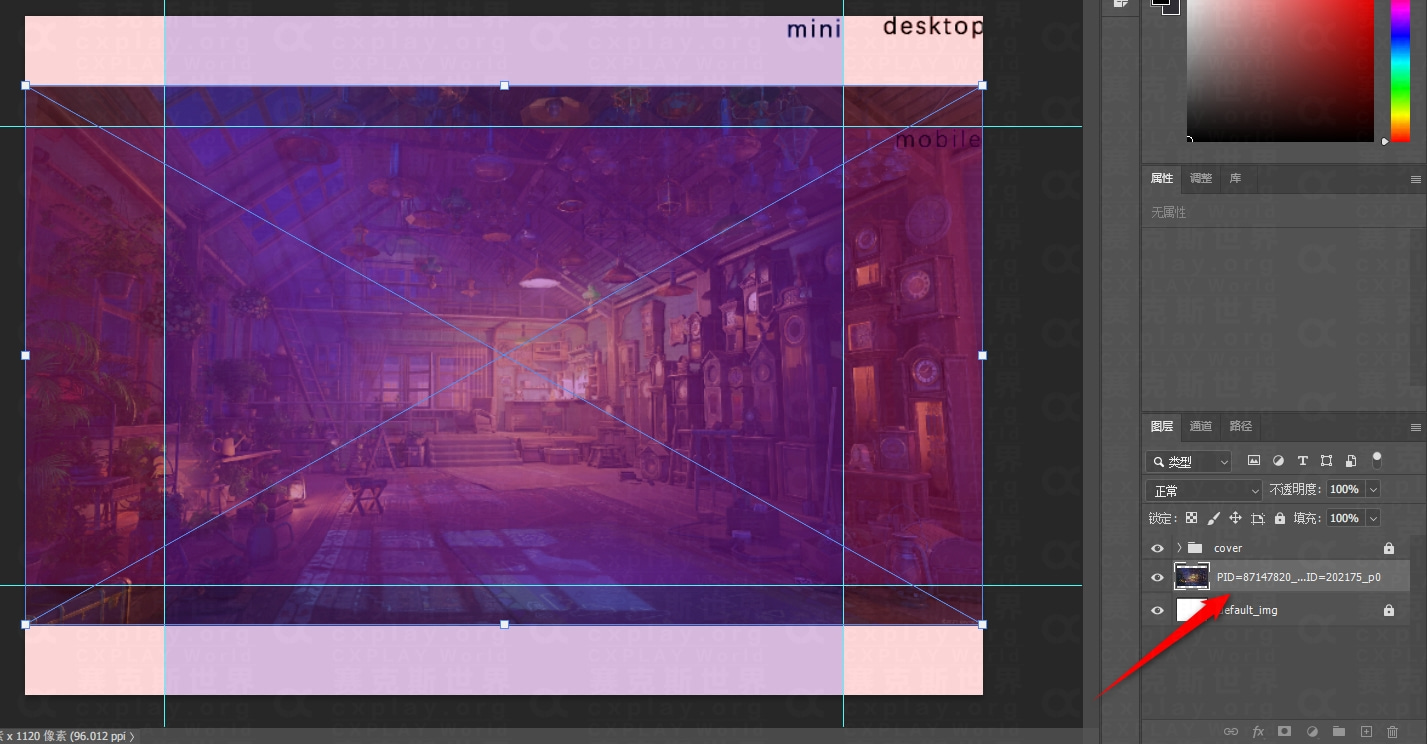This screenshot has width=1427, height=744.
Task: Click the 'mini' text on canvas
Action: (x=814, y=30)
